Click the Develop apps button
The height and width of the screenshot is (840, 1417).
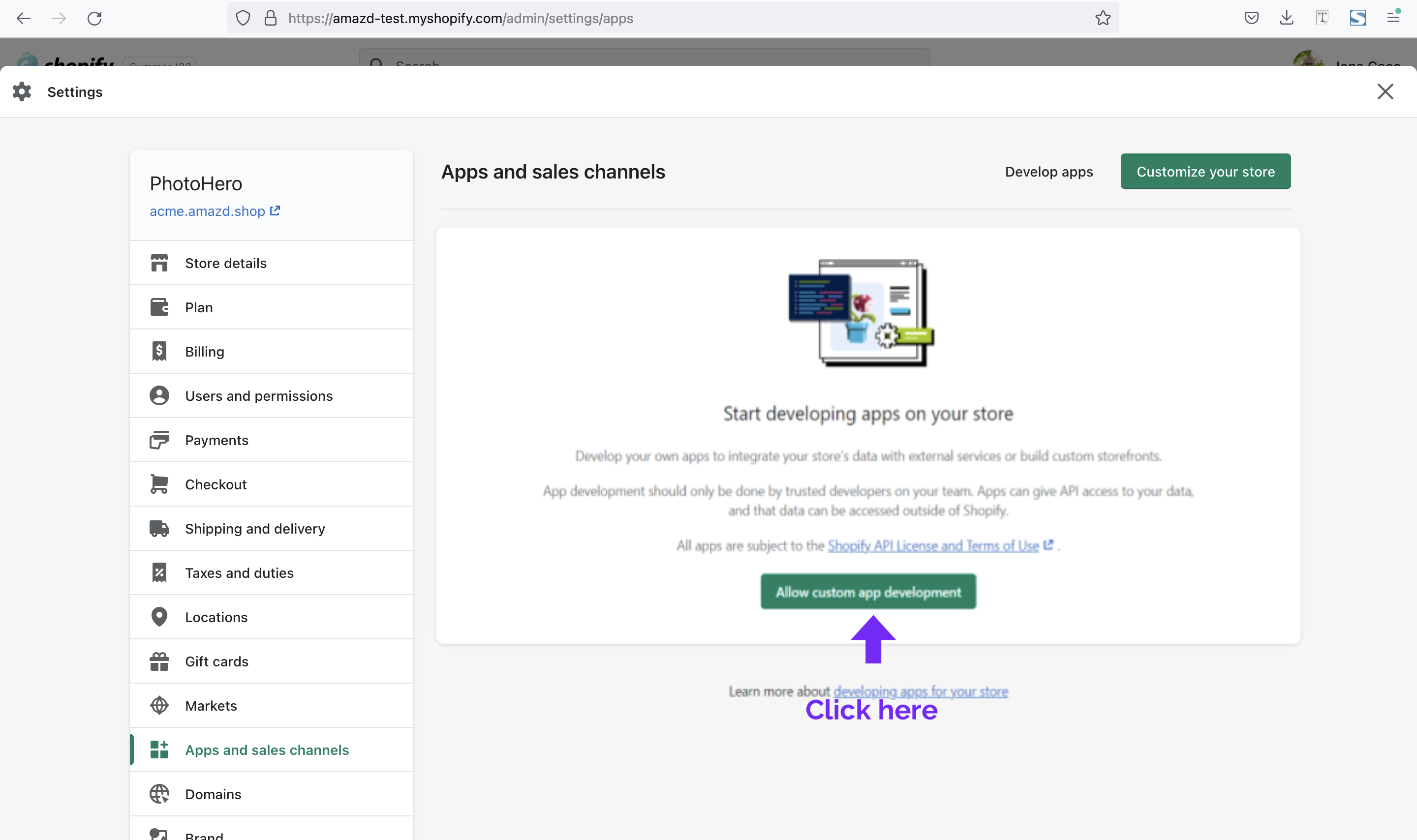(1049, 172)
